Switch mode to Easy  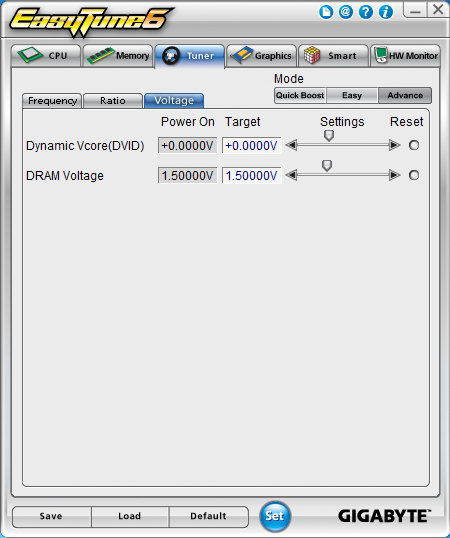pos(352,95)
